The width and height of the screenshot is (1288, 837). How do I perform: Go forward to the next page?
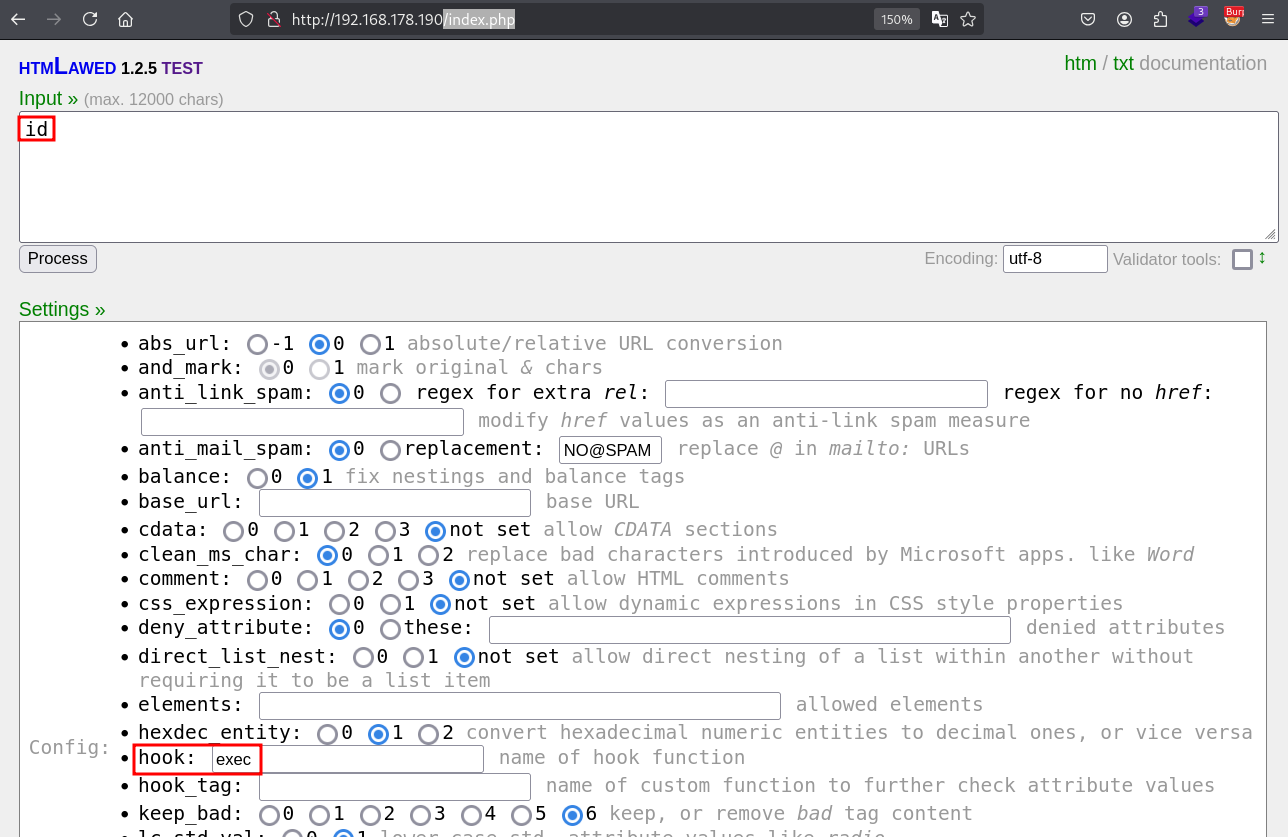(54, 19)
